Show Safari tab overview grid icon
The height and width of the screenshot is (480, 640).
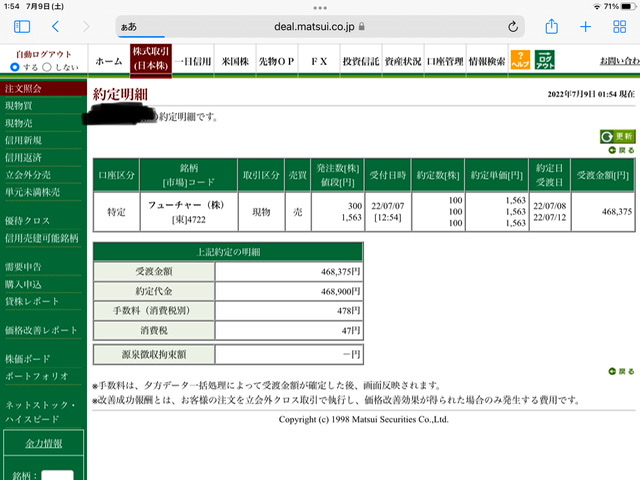point(620,27)
